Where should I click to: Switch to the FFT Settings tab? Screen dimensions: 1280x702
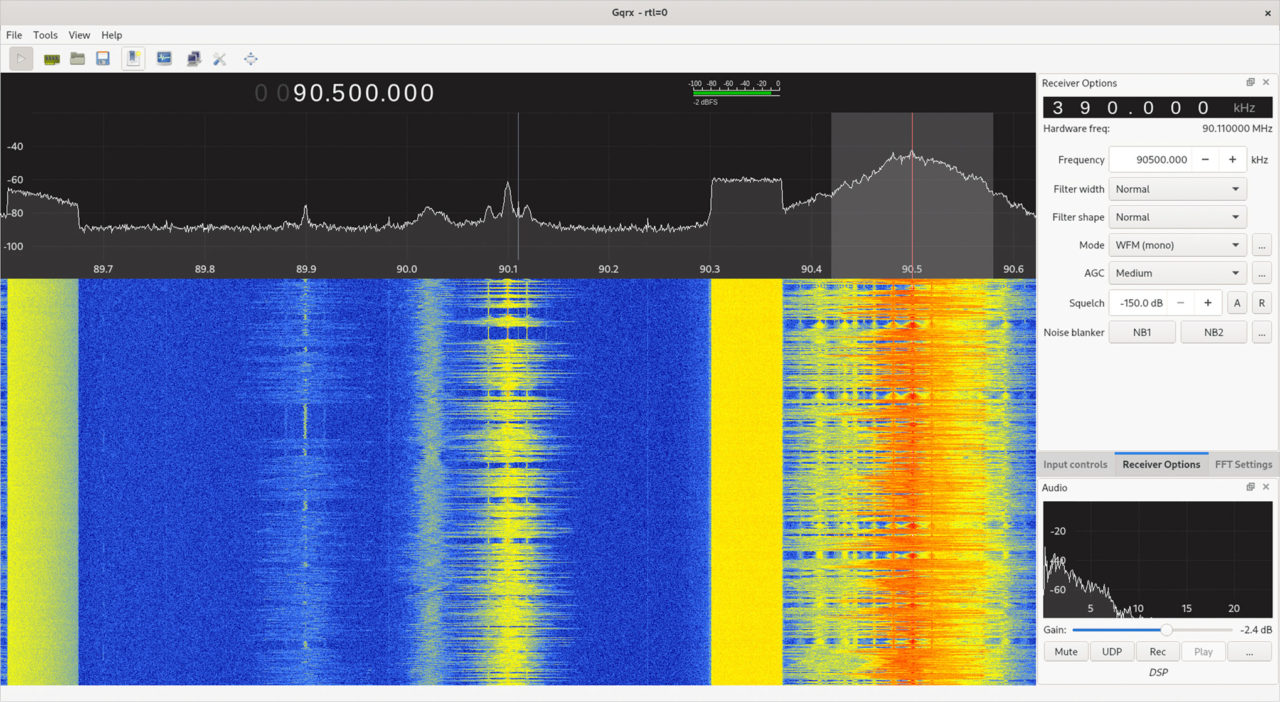(1243, 464)
